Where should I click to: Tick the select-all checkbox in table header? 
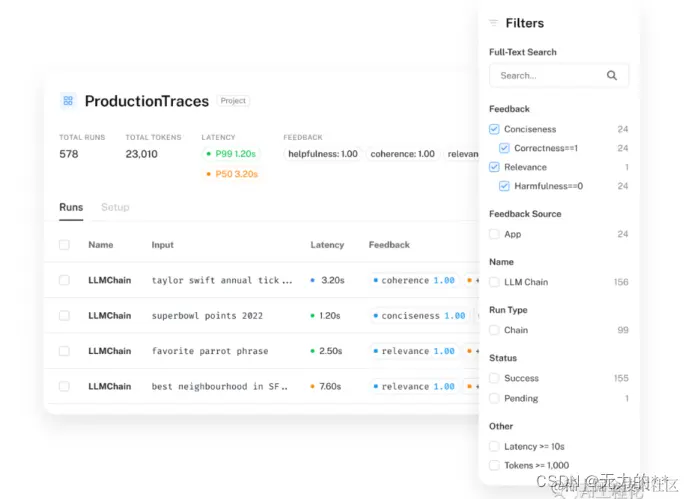coord(64,245)
